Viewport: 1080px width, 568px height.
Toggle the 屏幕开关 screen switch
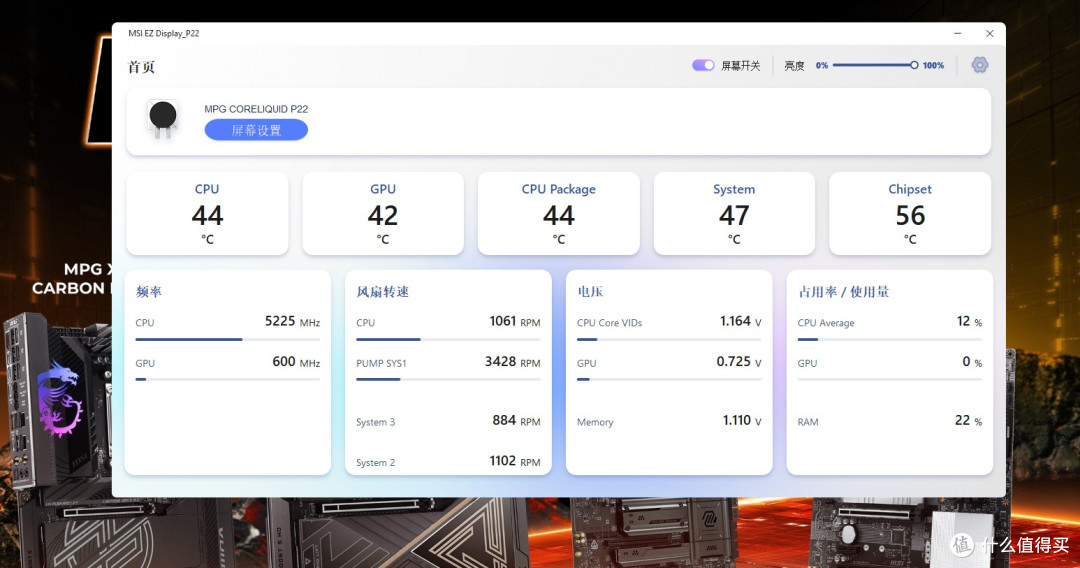tap(703, 65)
